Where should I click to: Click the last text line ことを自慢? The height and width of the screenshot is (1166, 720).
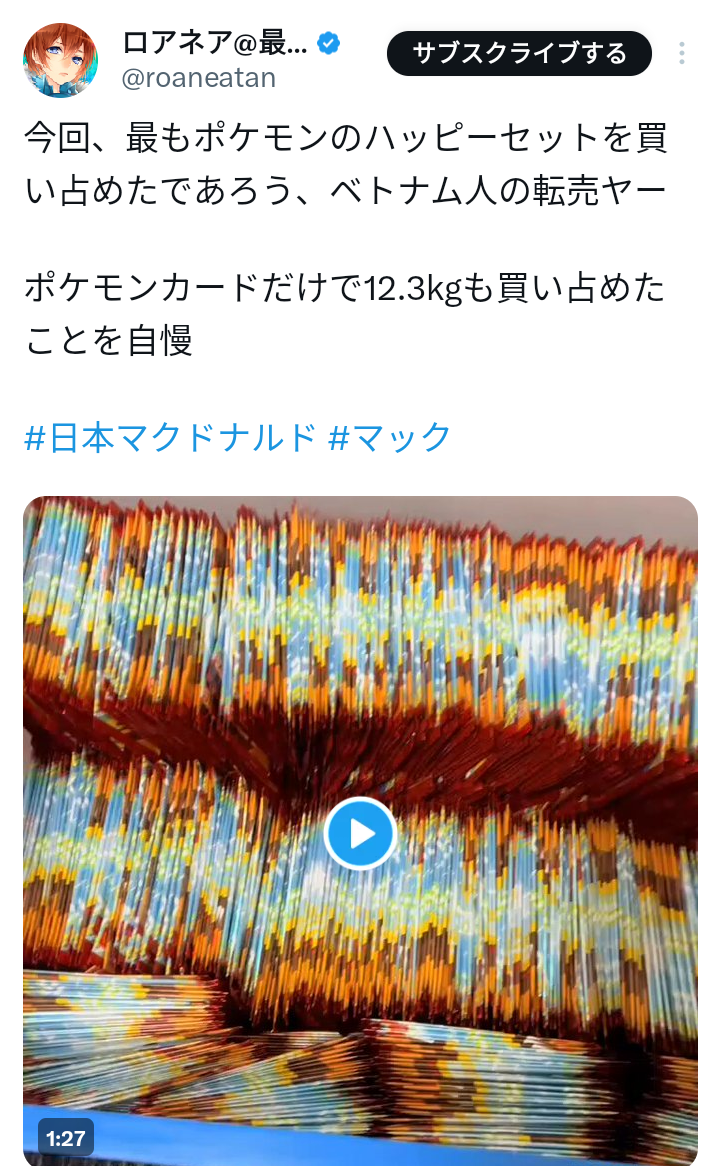coord(109,339)
